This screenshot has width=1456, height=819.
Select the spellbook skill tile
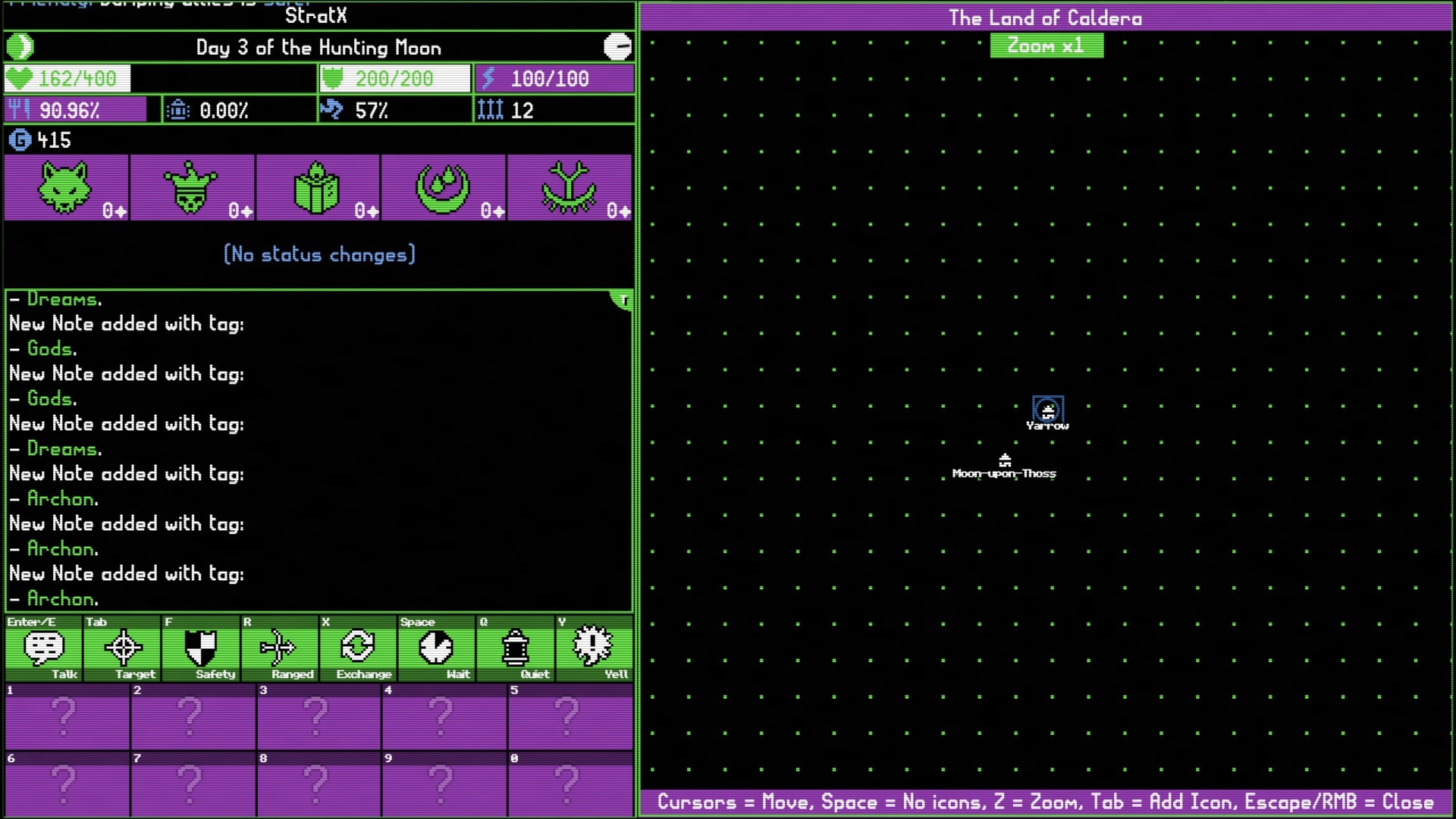(318, 188)
